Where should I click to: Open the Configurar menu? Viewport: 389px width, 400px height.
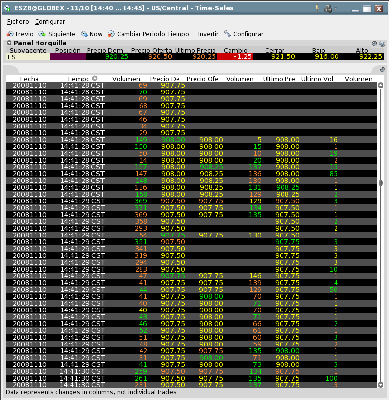pyautogui.click(x=50, y=22)
